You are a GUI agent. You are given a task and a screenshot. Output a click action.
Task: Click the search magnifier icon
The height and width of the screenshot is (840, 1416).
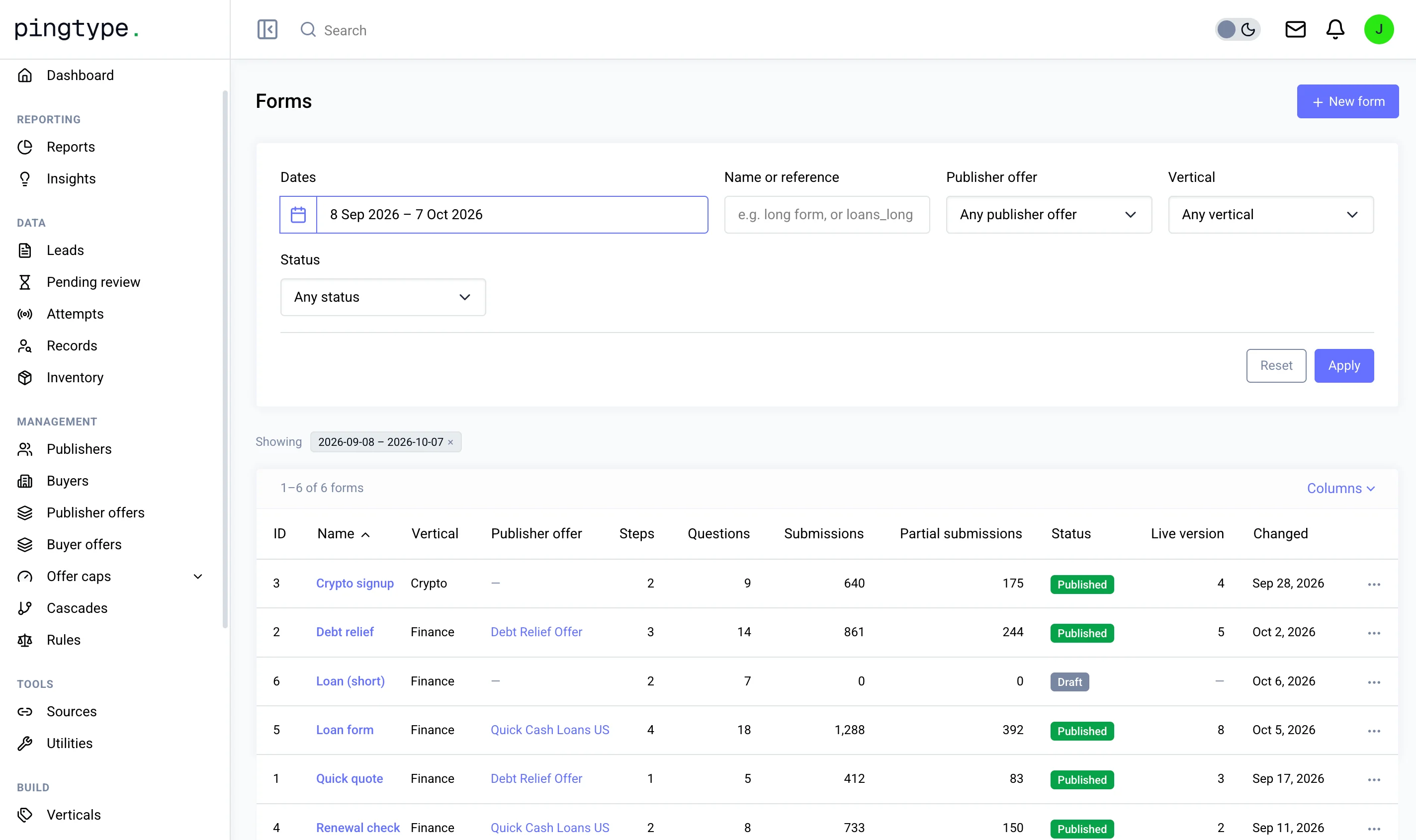(308, 29)
